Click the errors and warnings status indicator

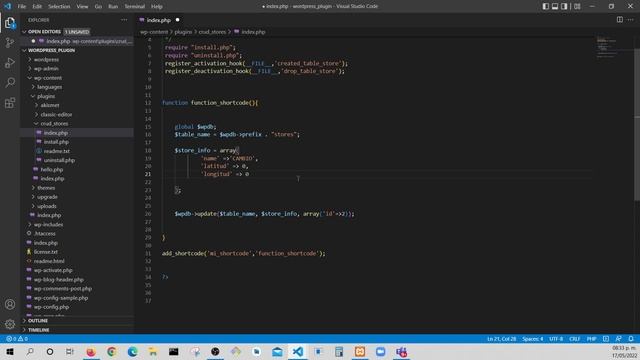[17, 339]
